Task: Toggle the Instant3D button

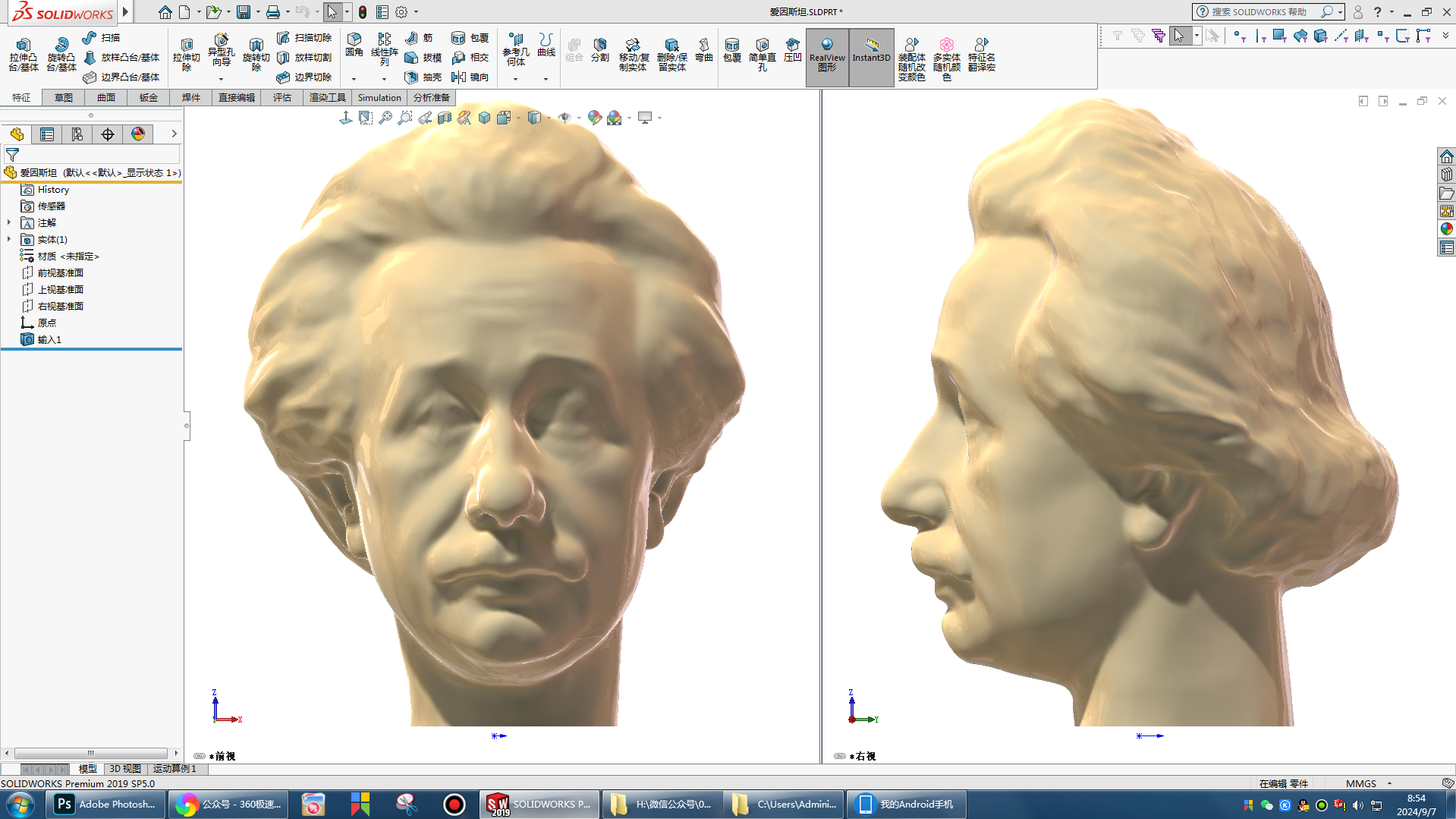Action: click(871, 57)
